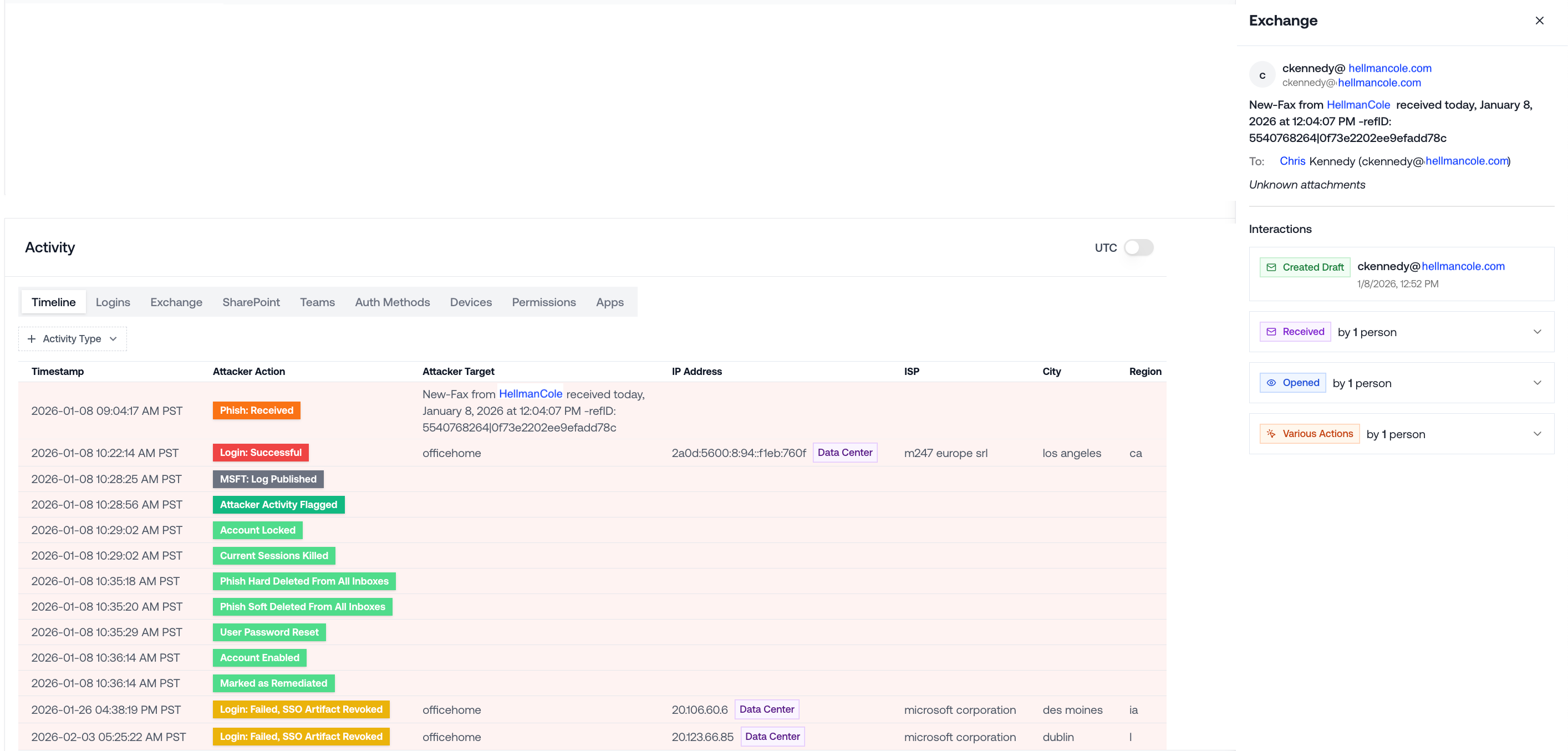Click the Login: Successful badge
The image size is (1568, 751).
(261, 453)
